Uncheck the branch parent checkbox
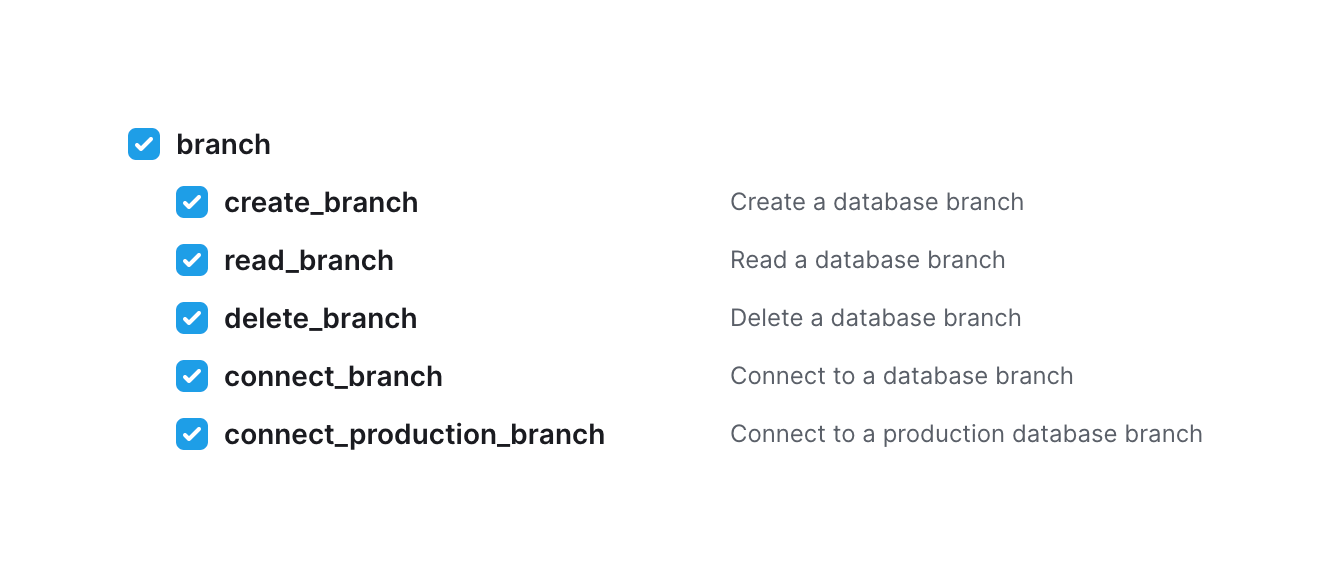The width and height of the screenshot is (1330, 578). pyautogui.click(x=144, y=144)
